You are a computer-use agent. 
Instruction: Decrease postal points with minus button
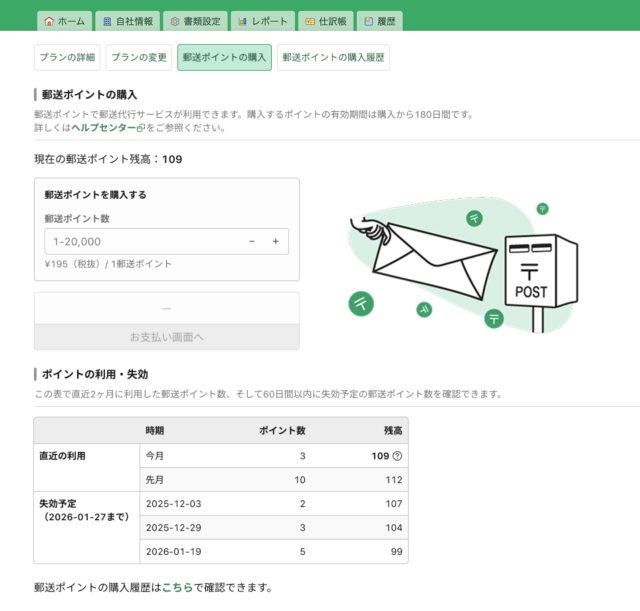coord(252,241)
